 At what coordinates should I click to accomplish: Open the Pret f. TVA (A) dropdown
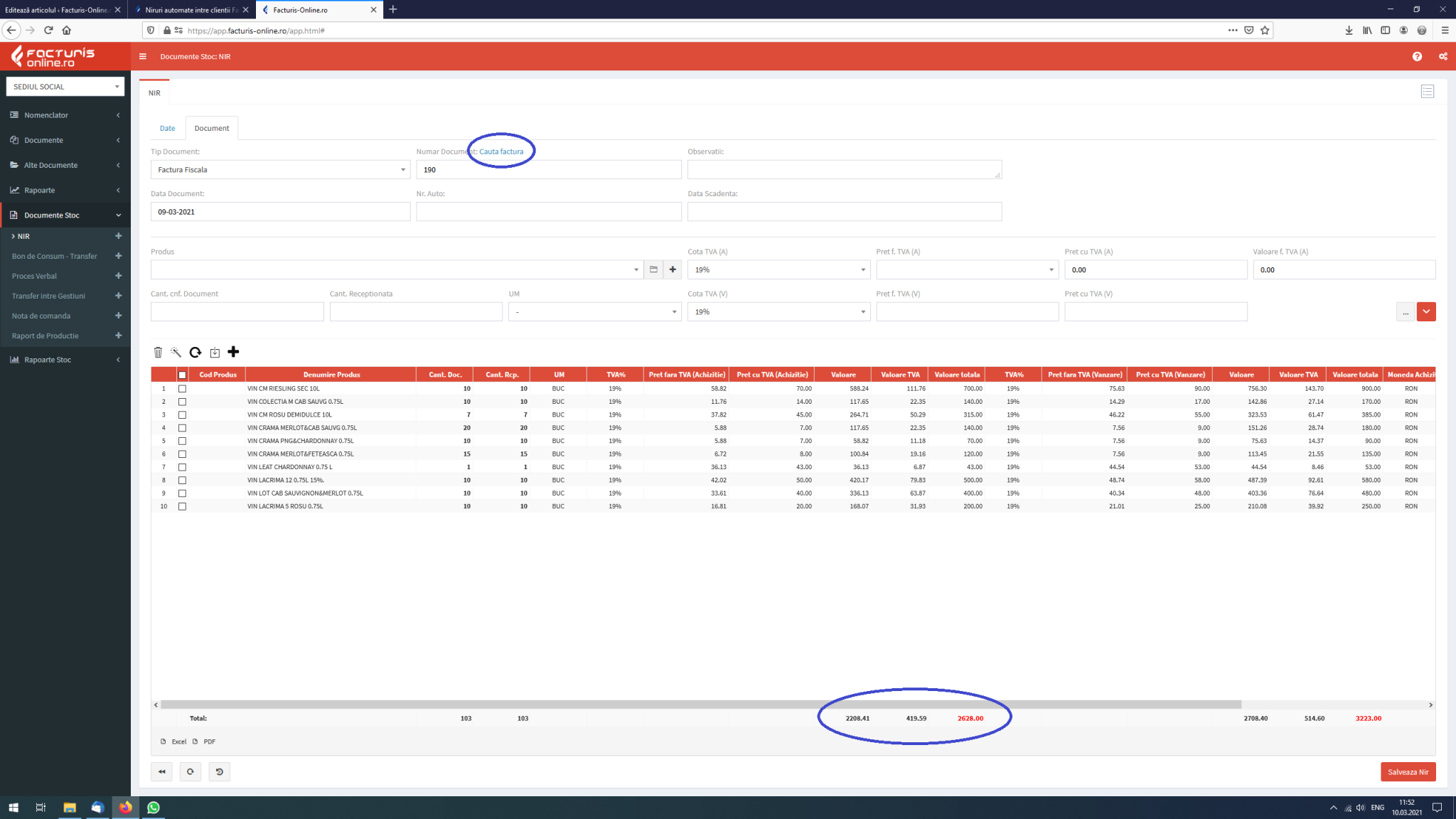point(967,269)
